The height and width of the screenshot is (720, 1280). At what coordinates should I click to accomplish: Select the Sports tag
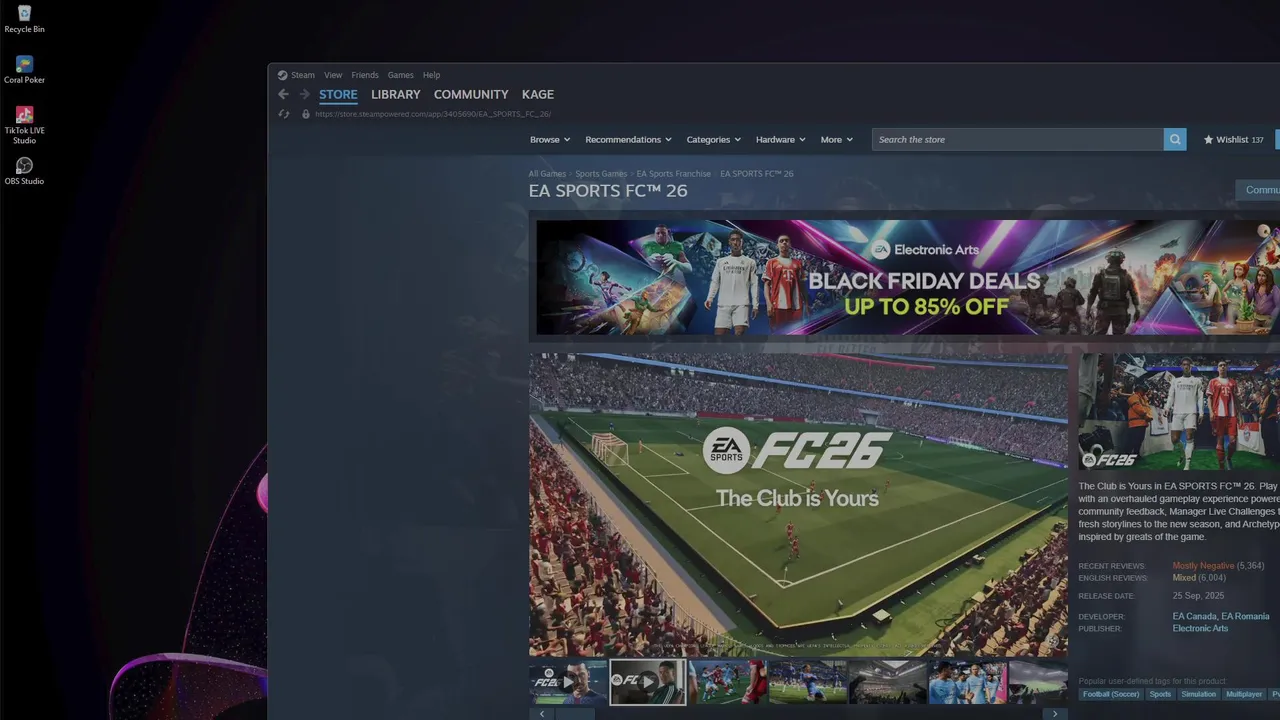(1160, 694)
